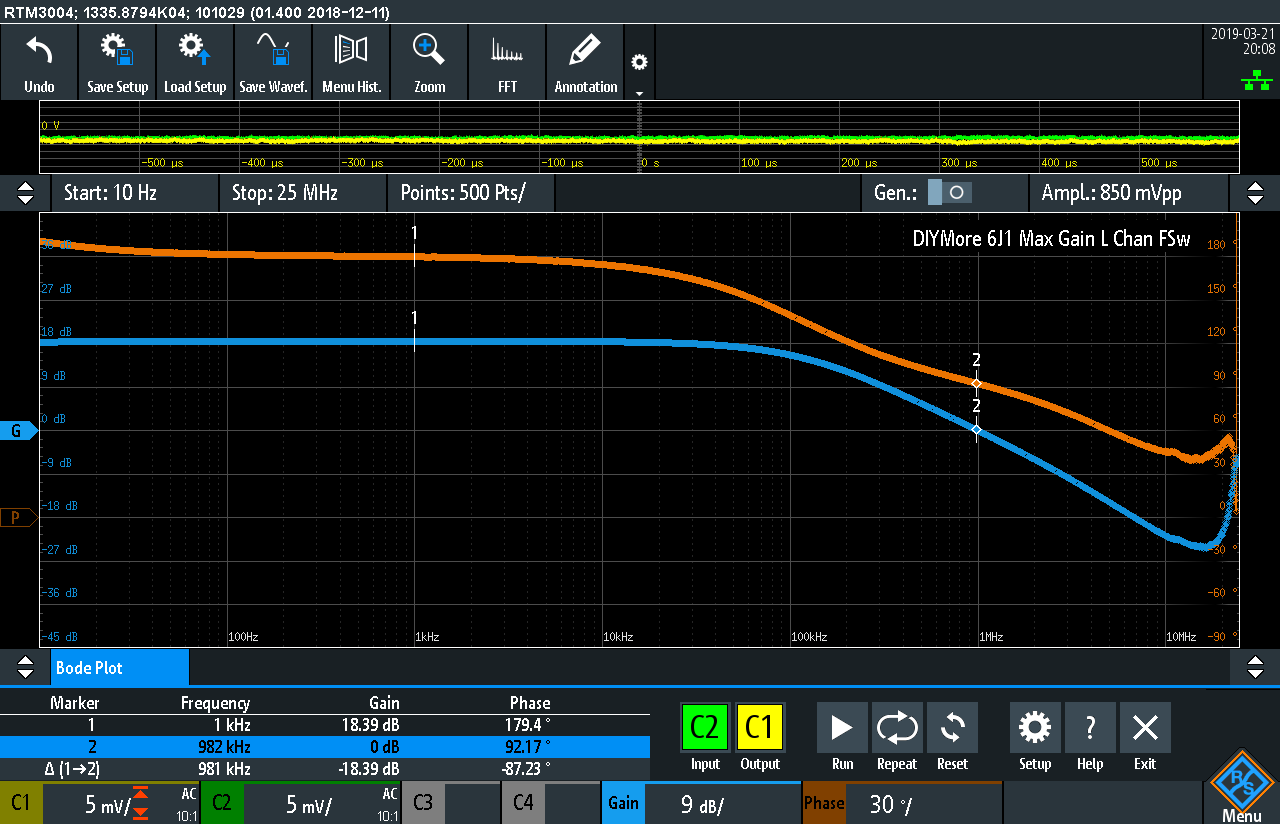This screenshot has width=1280, height=824.
Task: Select marker 2 row at 982 kHz
Action: (x=325, y=747)
